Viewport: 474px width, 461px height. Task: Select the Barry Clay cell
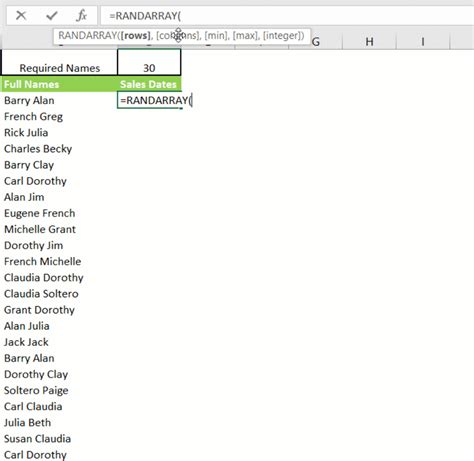pos(59,165)
